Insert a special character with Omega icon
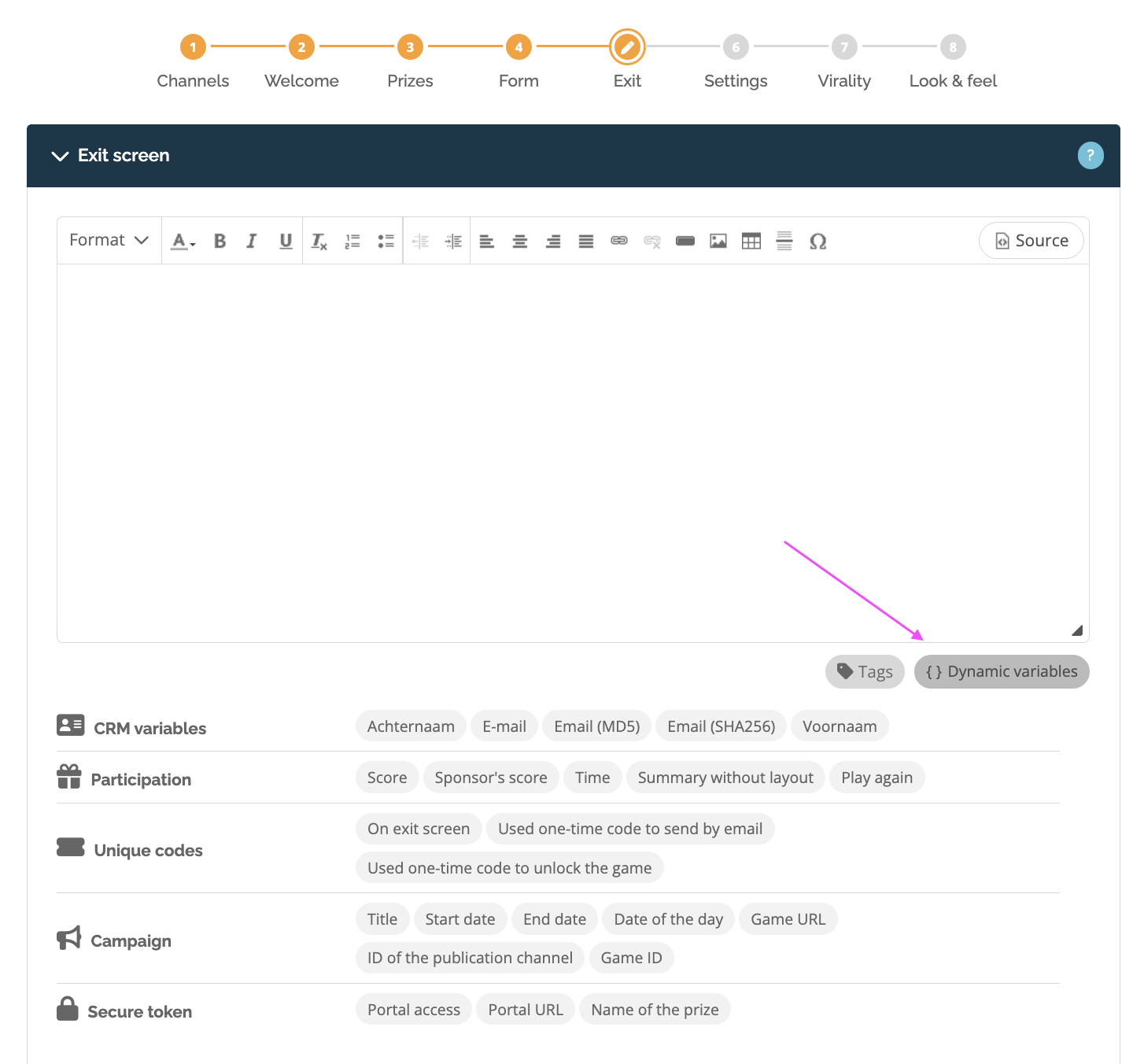This screenshot has width=1144, height=1064. coord(818,241)
